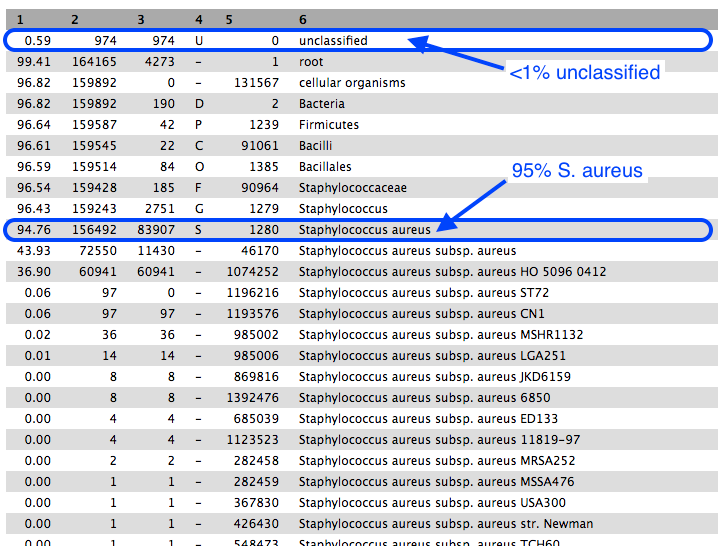Select the 36.90 percentage cell
The width and height of the screenshot is (719, 546).
point(34,272)
